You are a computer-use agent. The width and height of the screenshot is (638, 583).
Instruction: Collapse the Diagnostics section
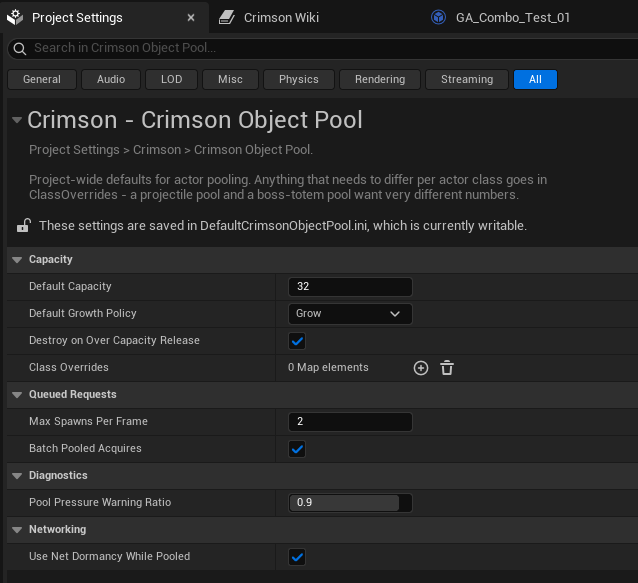[x=17, y=476]
